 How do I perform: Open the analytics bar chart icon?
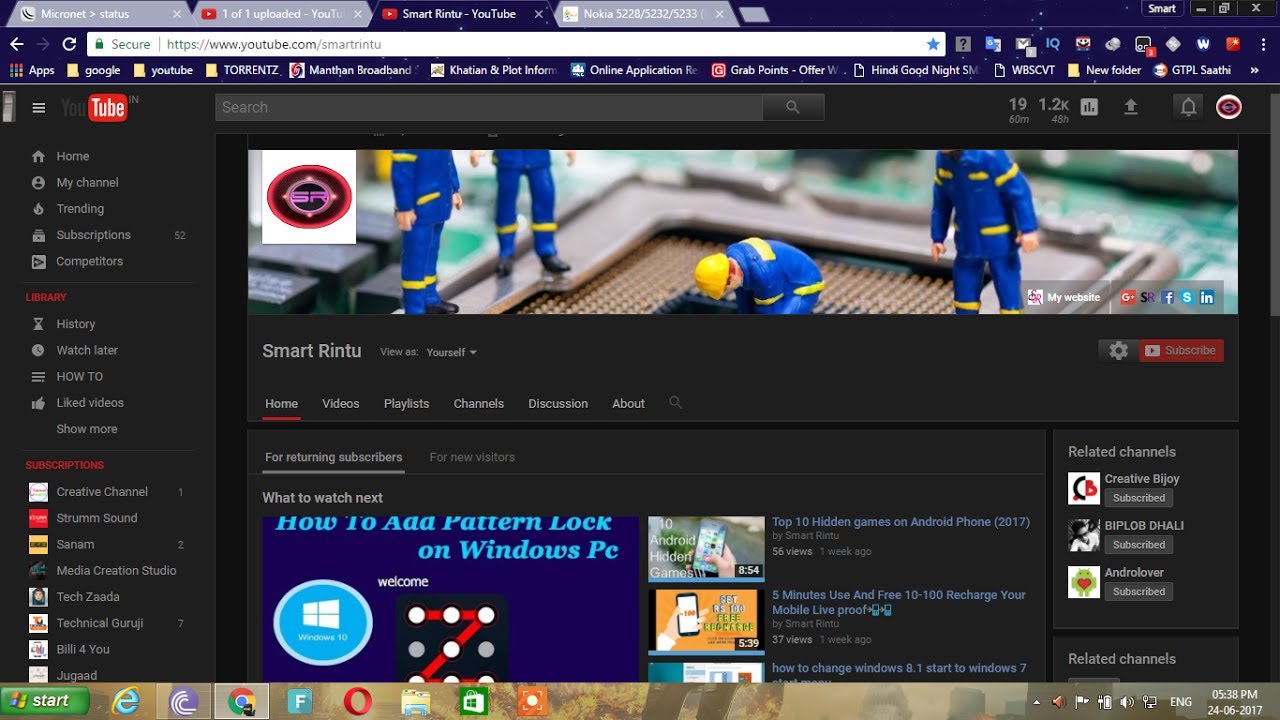(1089, 107)
